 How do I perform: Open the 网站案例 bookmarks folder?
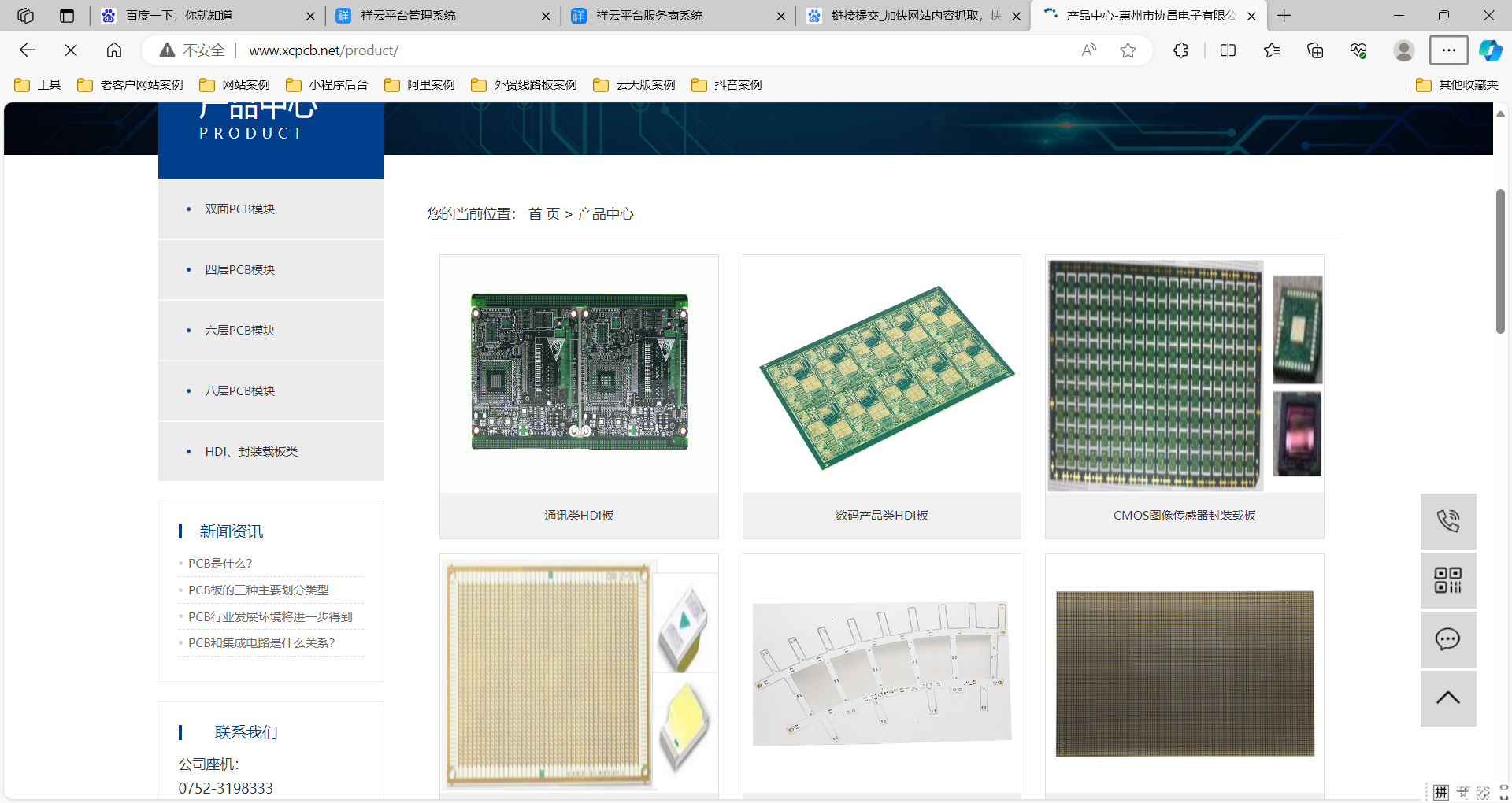(x=235, y=85)
